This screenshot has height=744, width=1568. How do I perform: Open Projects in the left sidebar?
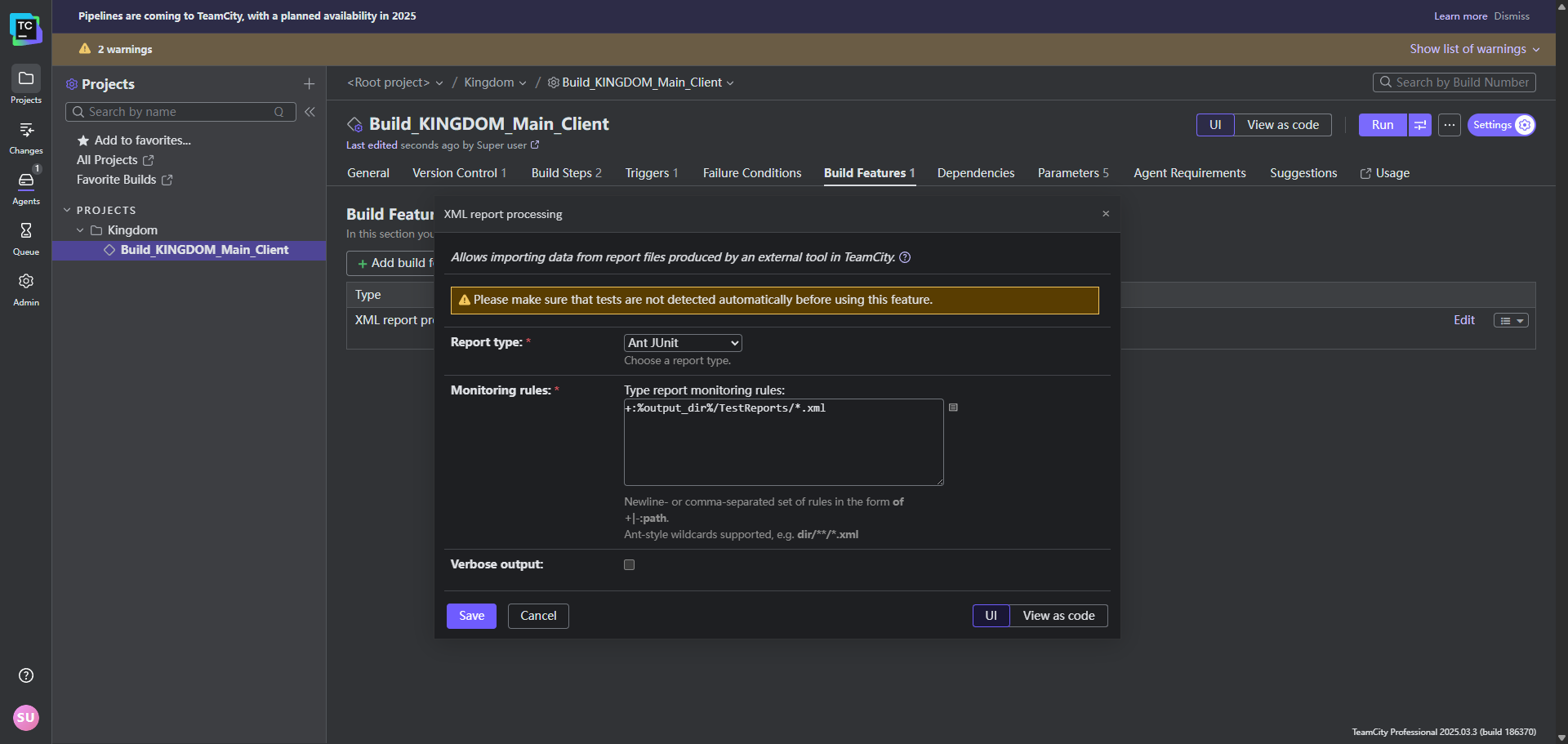tap(25, 85)
